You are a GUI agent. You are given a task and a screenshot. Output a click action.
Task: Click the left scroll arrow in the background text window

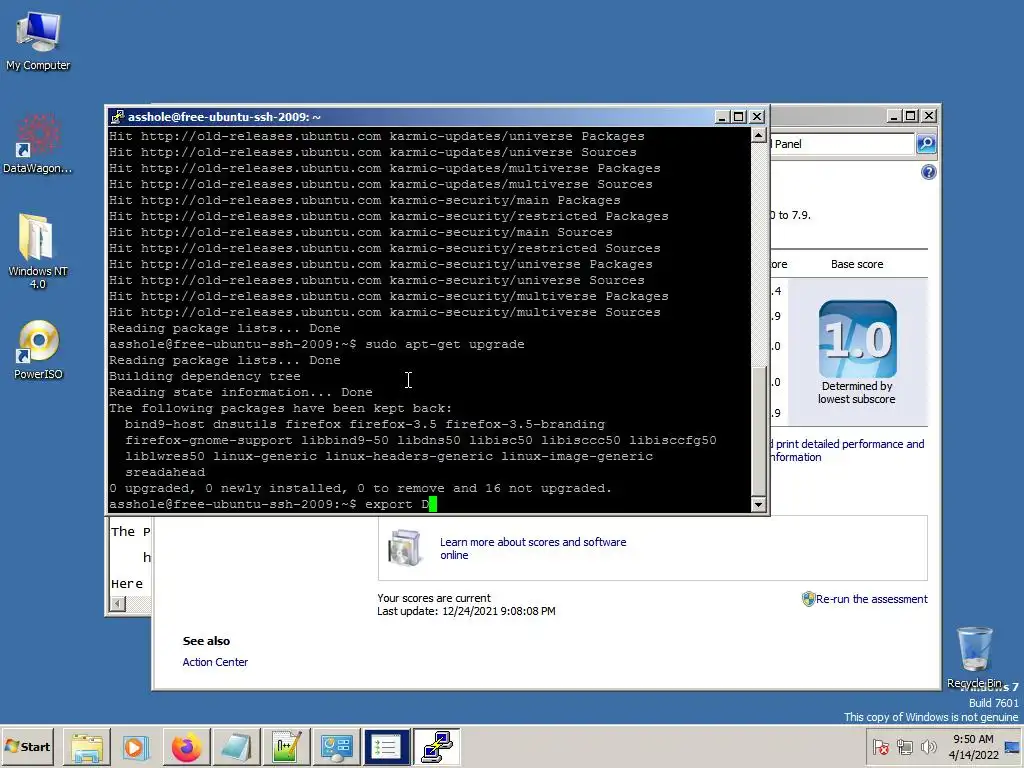[x=118, y=604]
